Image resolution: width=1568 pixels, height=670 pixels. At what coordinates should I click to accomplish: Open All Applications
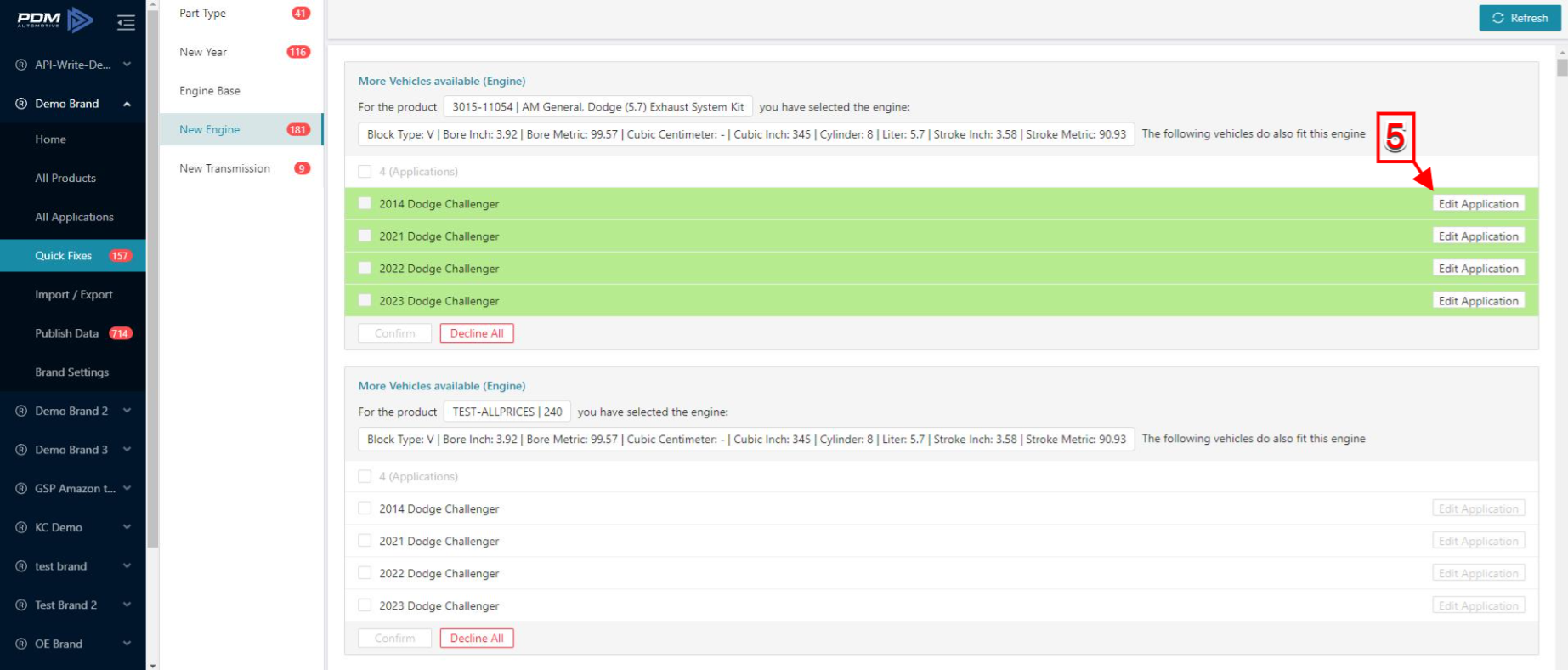click(73, 217)
